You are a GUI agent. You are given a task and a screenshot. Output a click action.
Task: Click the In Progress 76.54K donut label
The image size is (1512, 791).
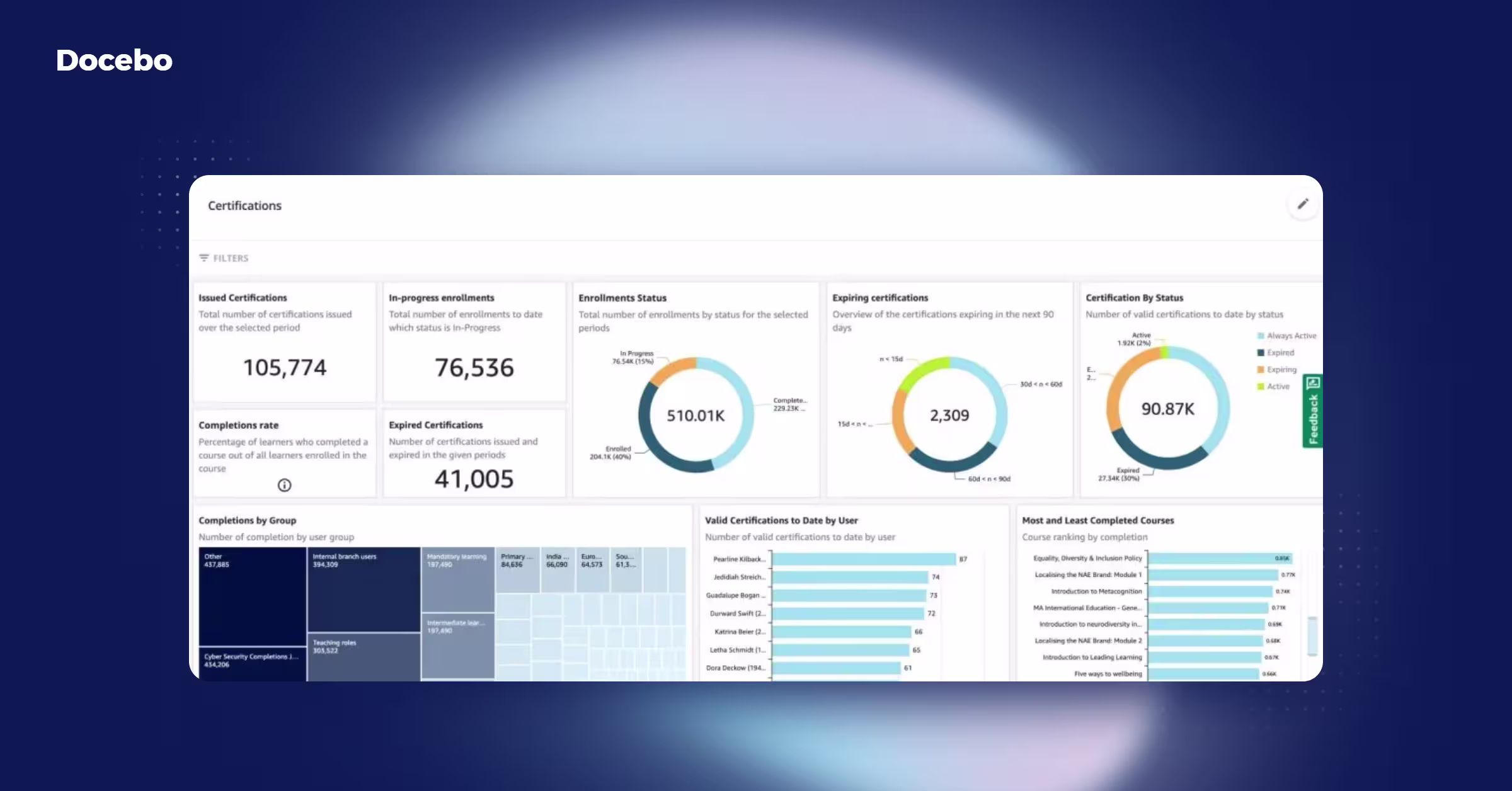633,358
